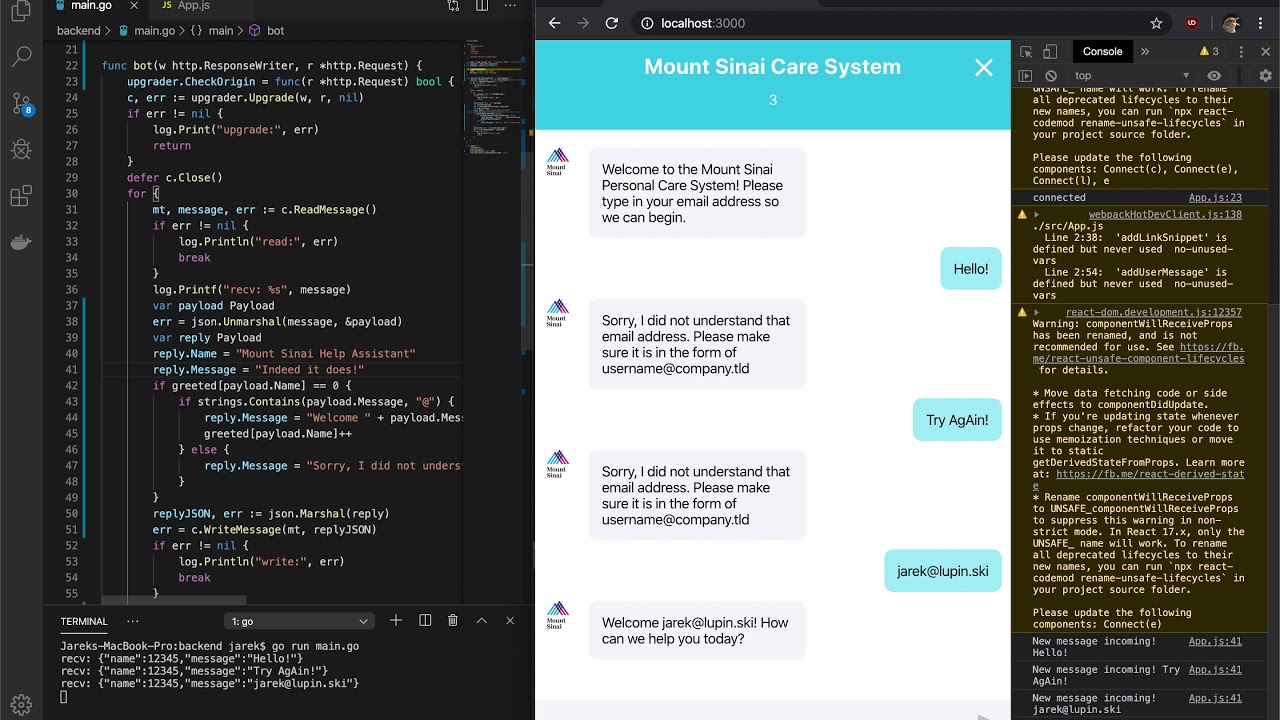Open the uBlock Origin extension
Screen dimensions: 1280x720
(x=1192, y=23)
